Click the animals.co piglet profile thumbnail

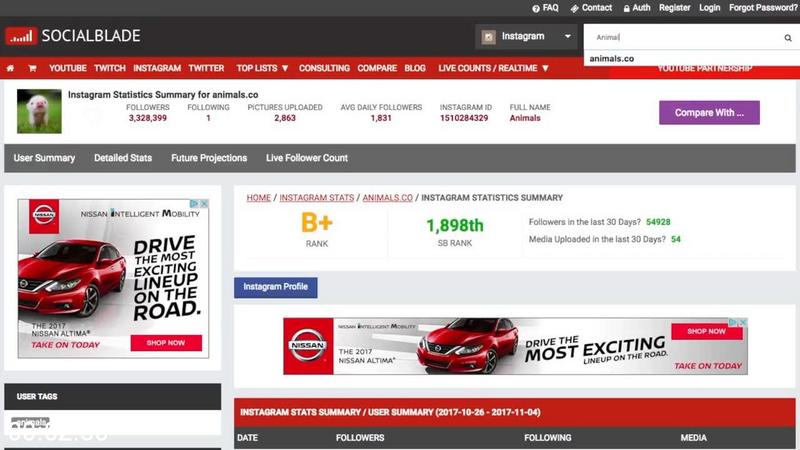click(39, 111)
